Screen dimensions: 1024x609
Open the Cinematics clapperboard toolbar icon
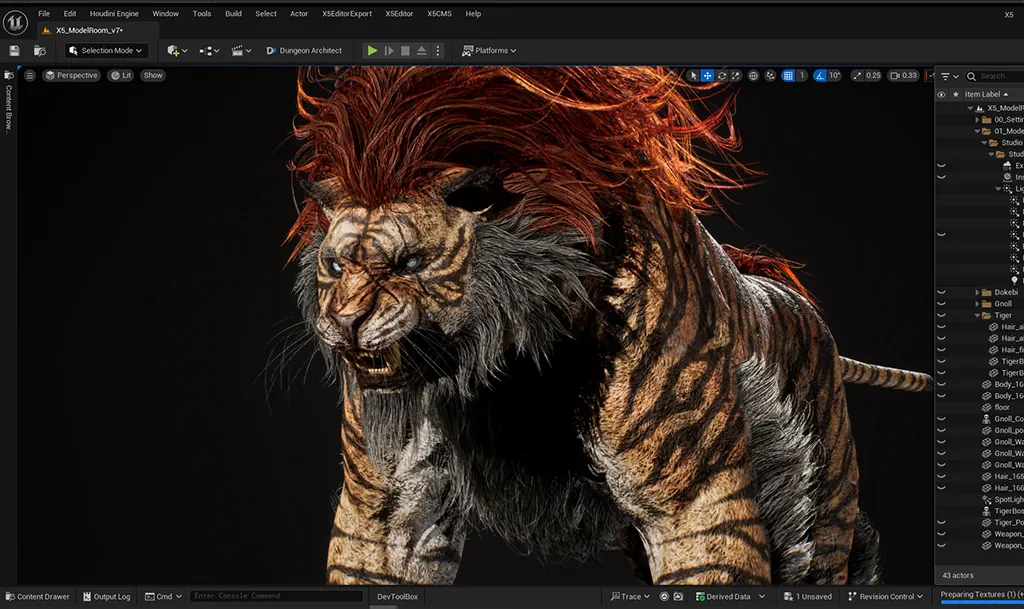pyautogui.click(x=241, y=51)
